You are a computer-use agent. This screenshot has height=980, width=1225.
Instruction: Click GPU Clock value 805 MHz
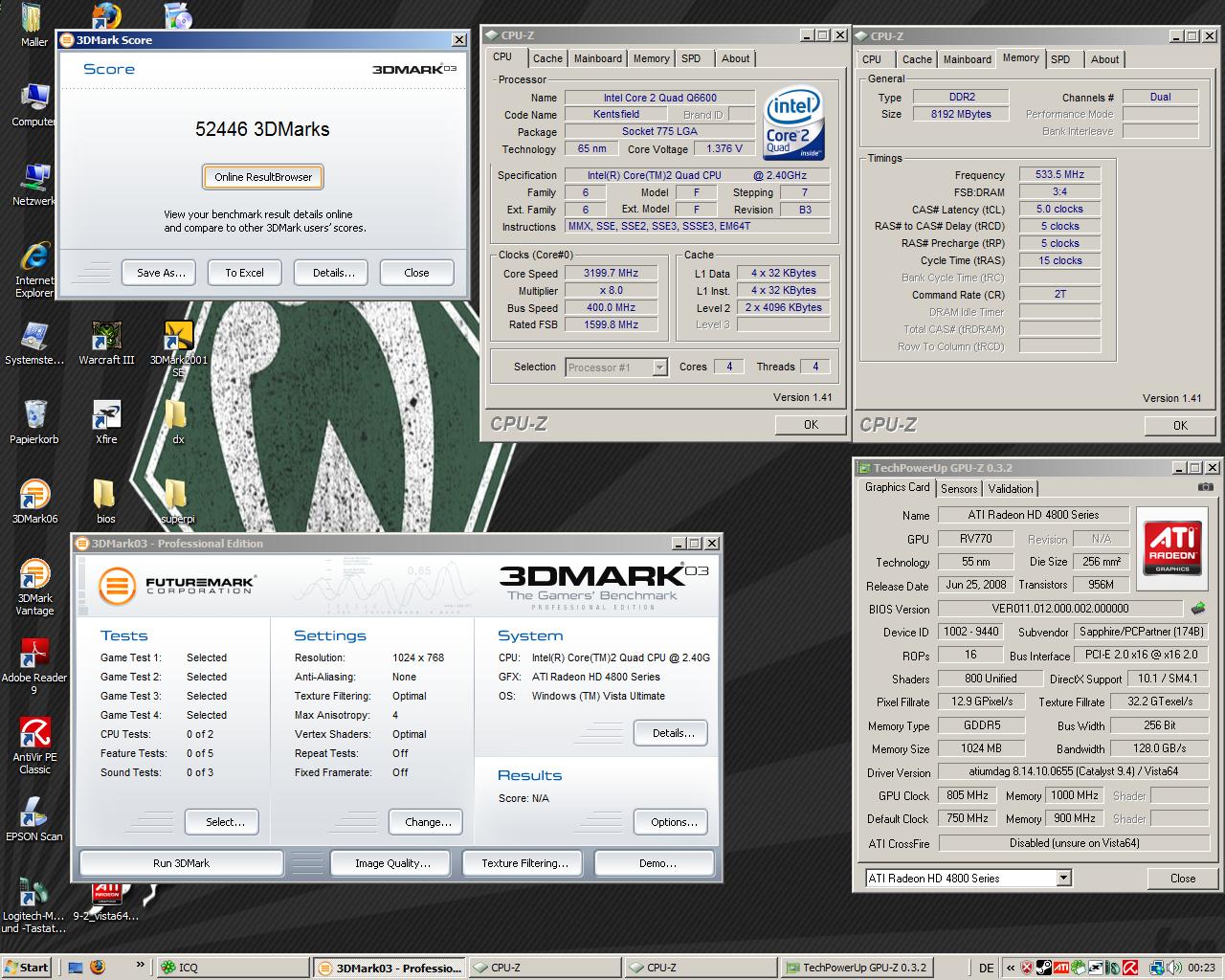click(968, 795)
